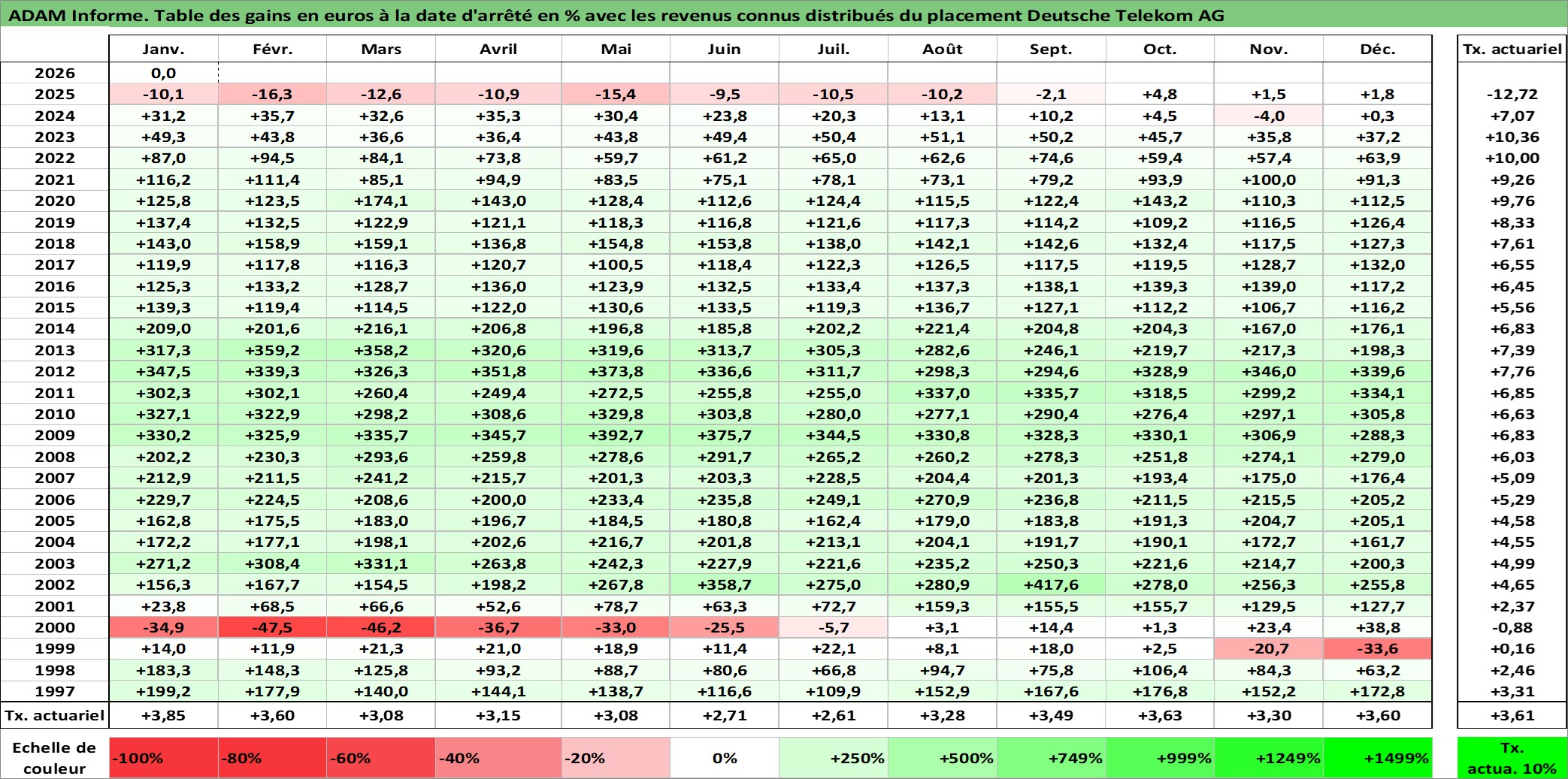Click the Tx. actuariel column header
Image resolution: width=1568 pixels, height=779 pixels.
(x=1512, y=49)
